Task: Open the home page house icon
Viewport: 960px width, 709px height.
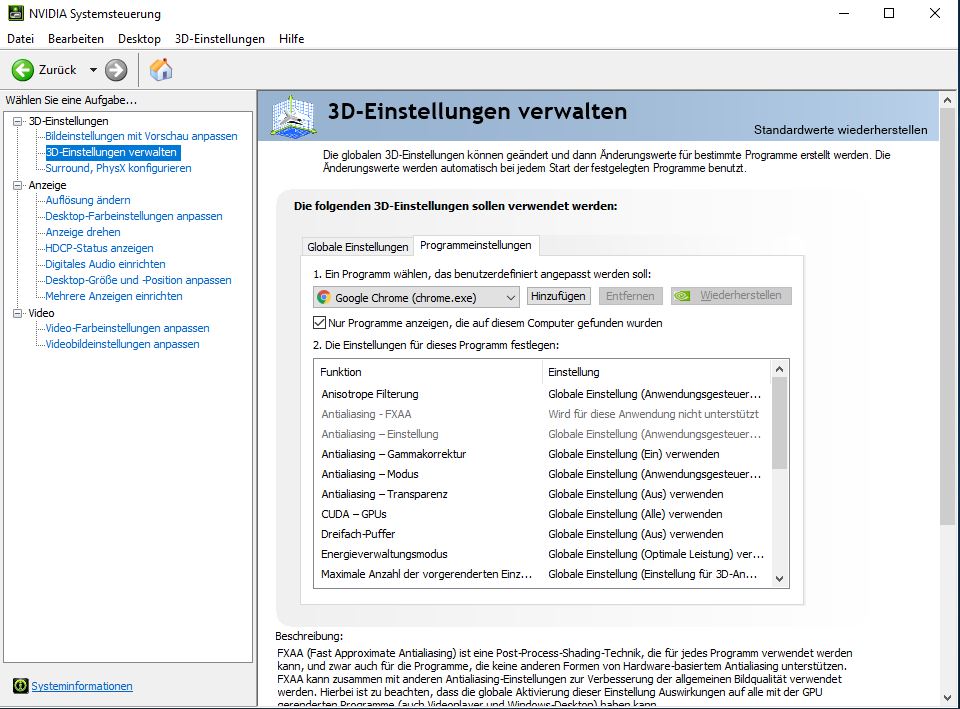Action: click(x=161, y=70)
